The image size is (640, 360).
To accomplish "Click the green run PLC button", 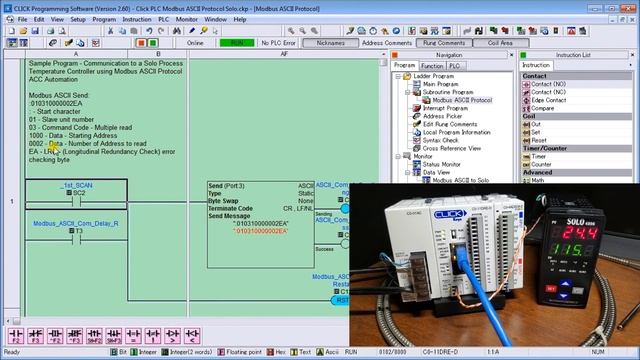I will (x=153, y=43).
